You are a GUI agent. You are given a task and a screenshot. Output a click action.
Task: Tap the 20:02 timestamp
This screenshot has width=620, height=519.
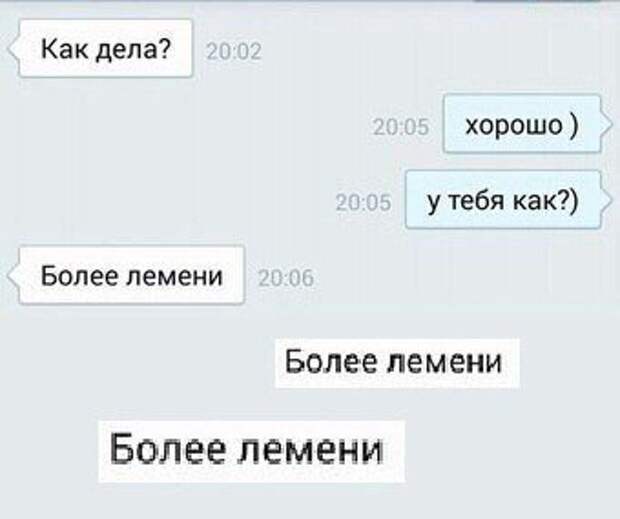point(234,52)
